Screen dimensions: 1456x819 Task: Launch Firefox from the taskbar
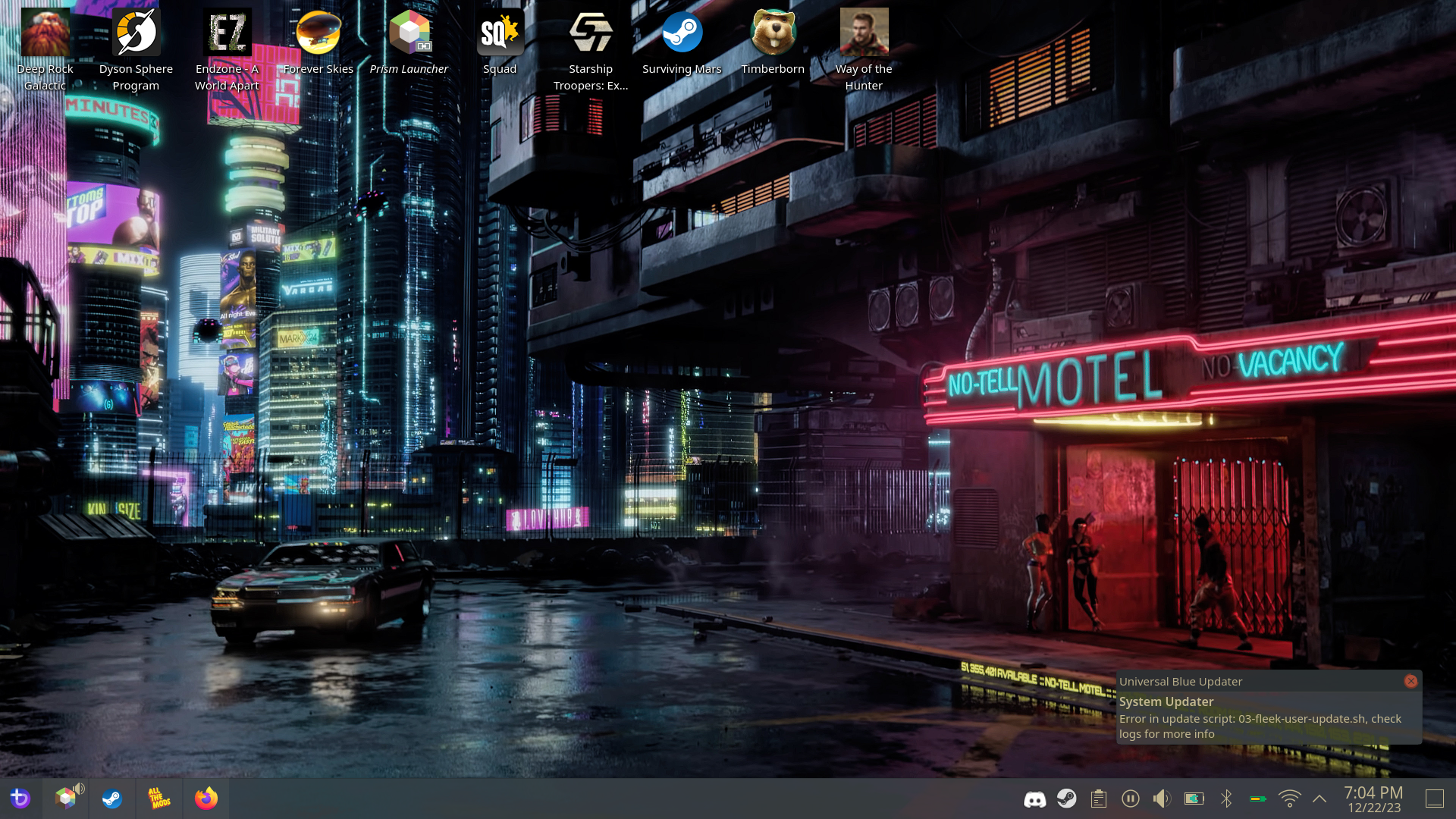coord(206,799)
